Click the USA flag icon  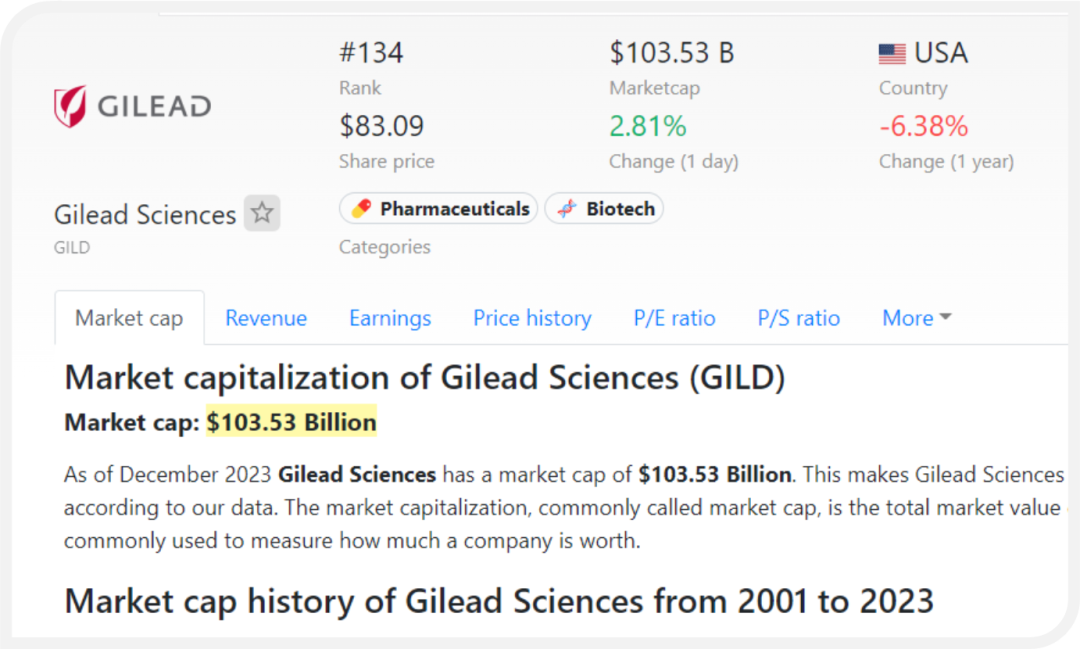(892, 54)
